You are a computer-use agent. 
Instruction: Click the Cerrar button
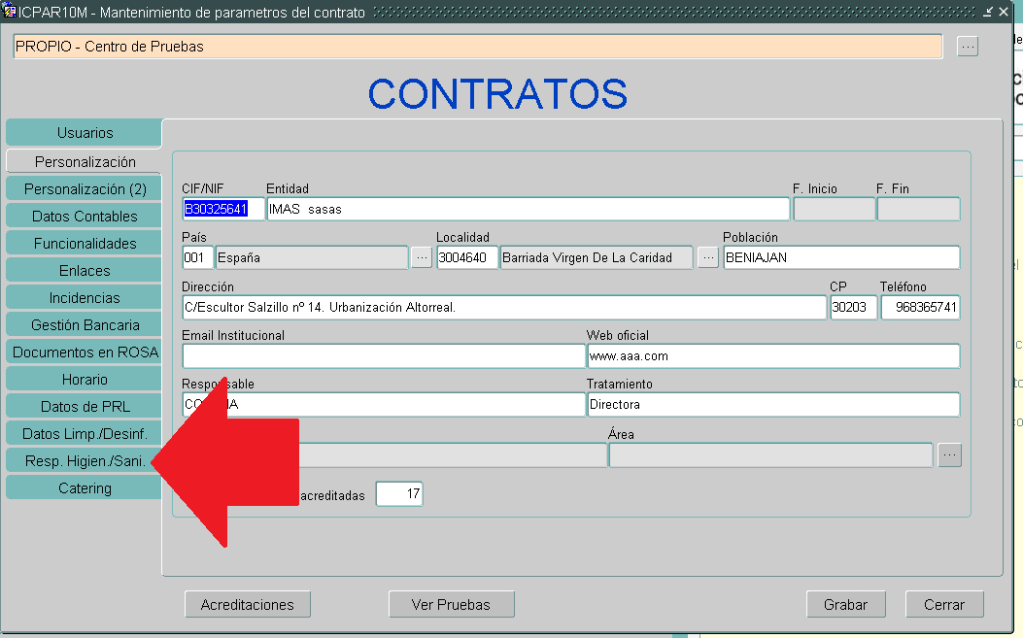tap(944, 604)
